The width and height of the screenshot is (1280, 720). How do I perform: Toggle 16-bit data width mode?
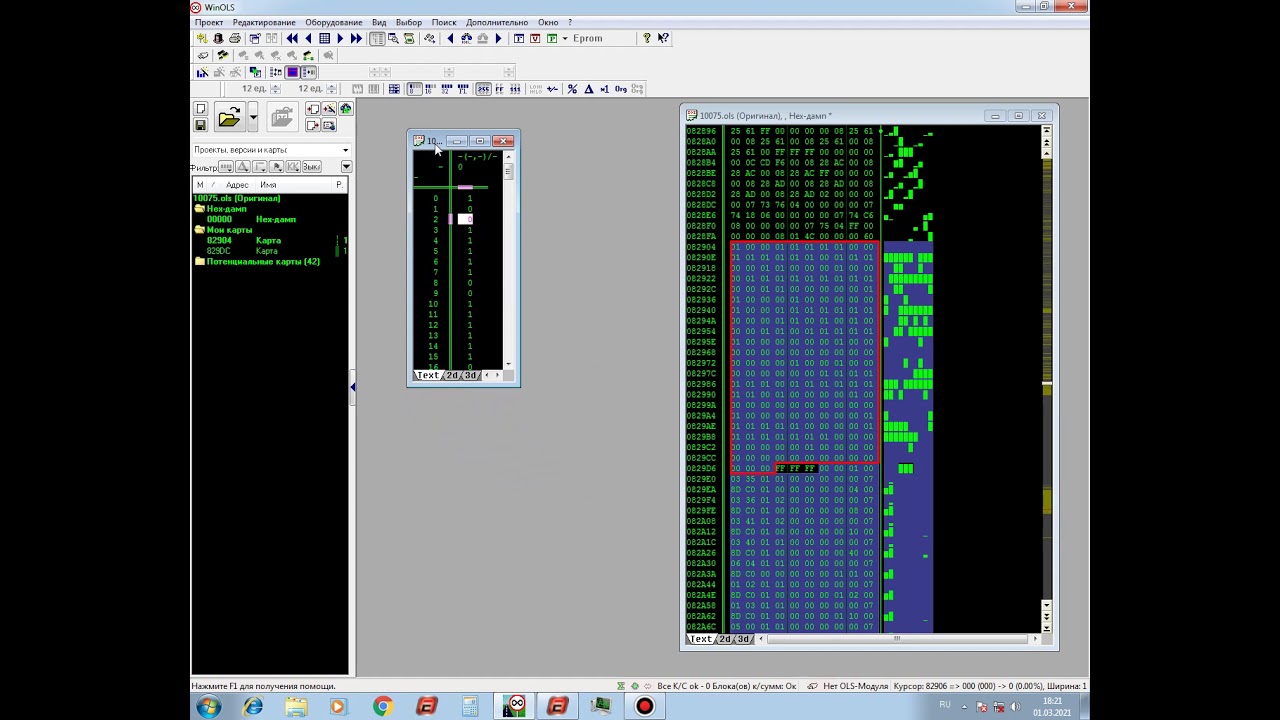(430, 89)
